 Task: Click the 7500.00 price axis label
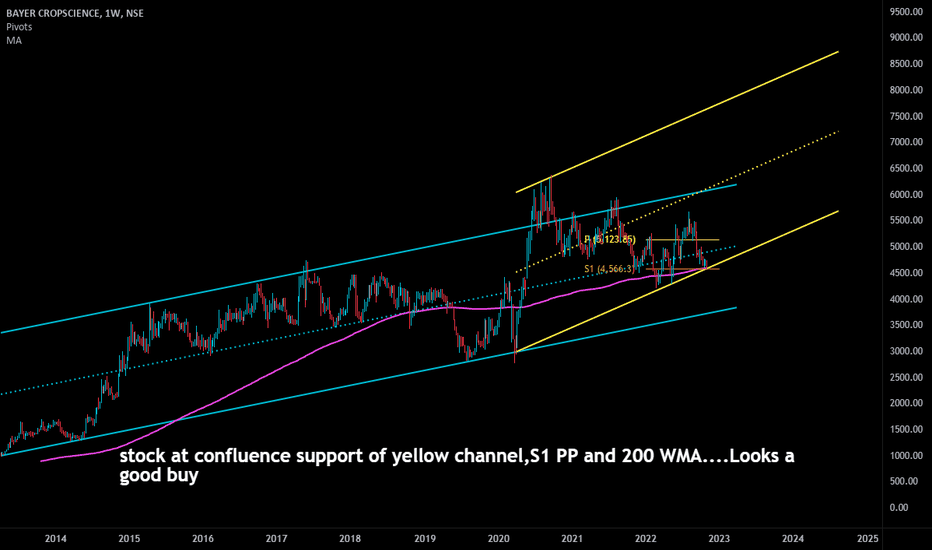pos(906,116)
